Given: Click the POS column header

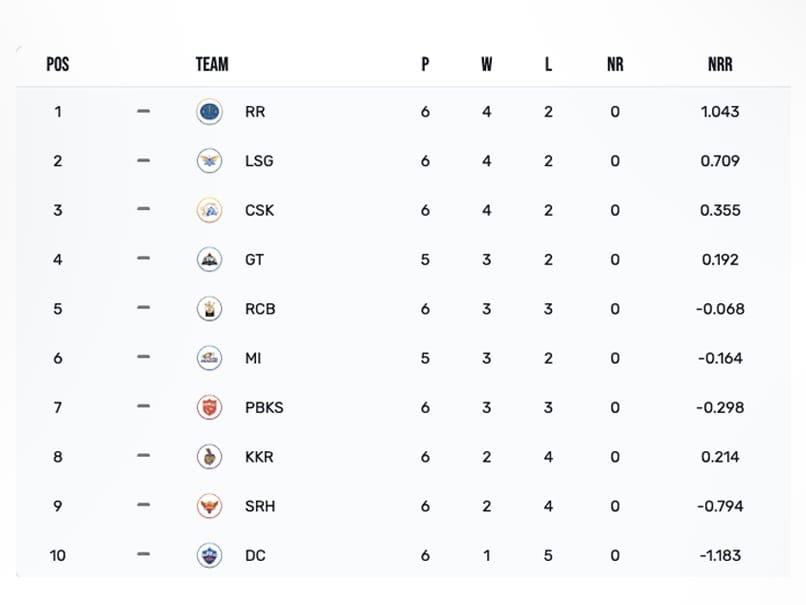Looking at the screenshot, I should 58,64.
